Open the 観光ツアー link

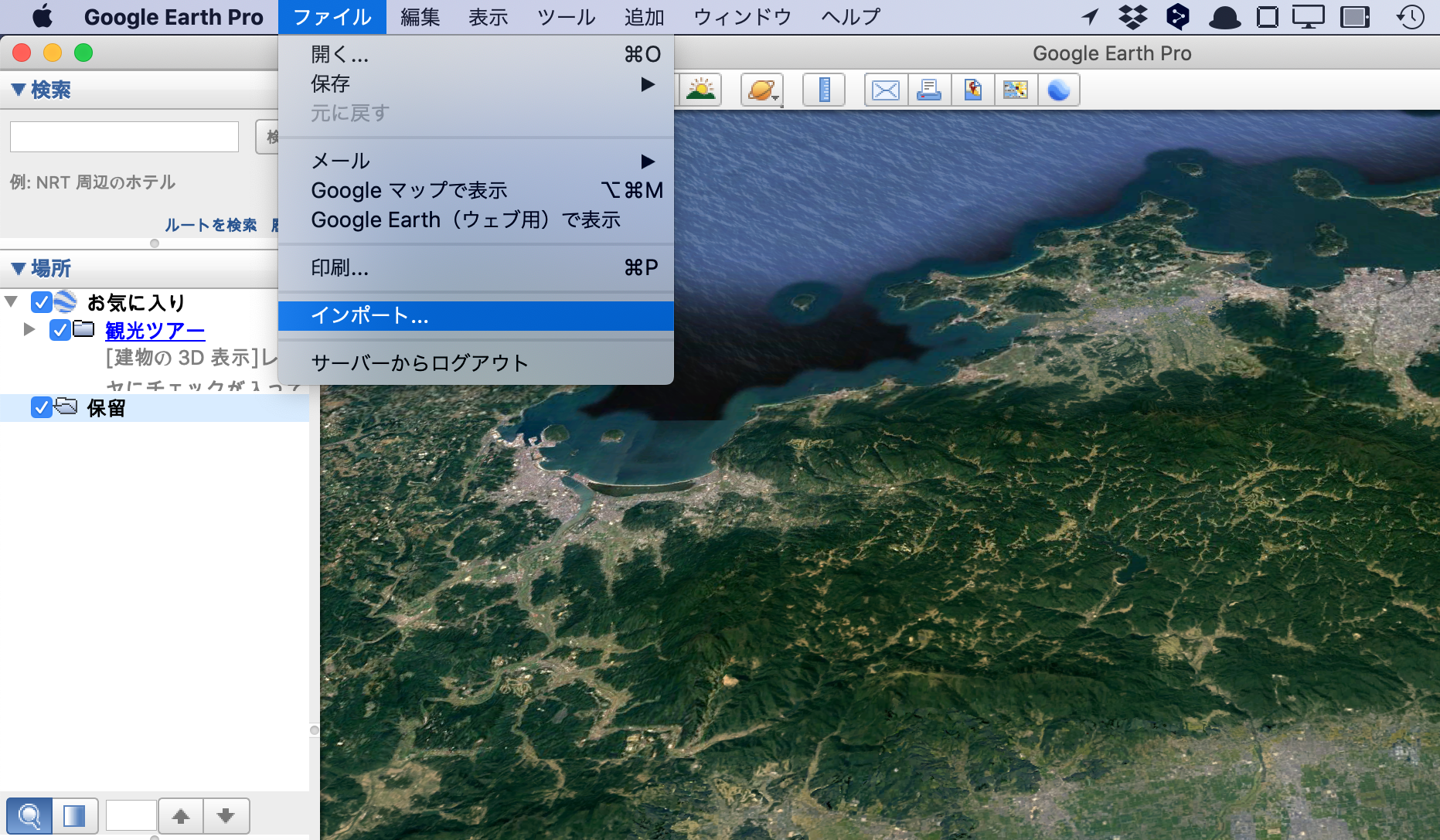[155, 331]
